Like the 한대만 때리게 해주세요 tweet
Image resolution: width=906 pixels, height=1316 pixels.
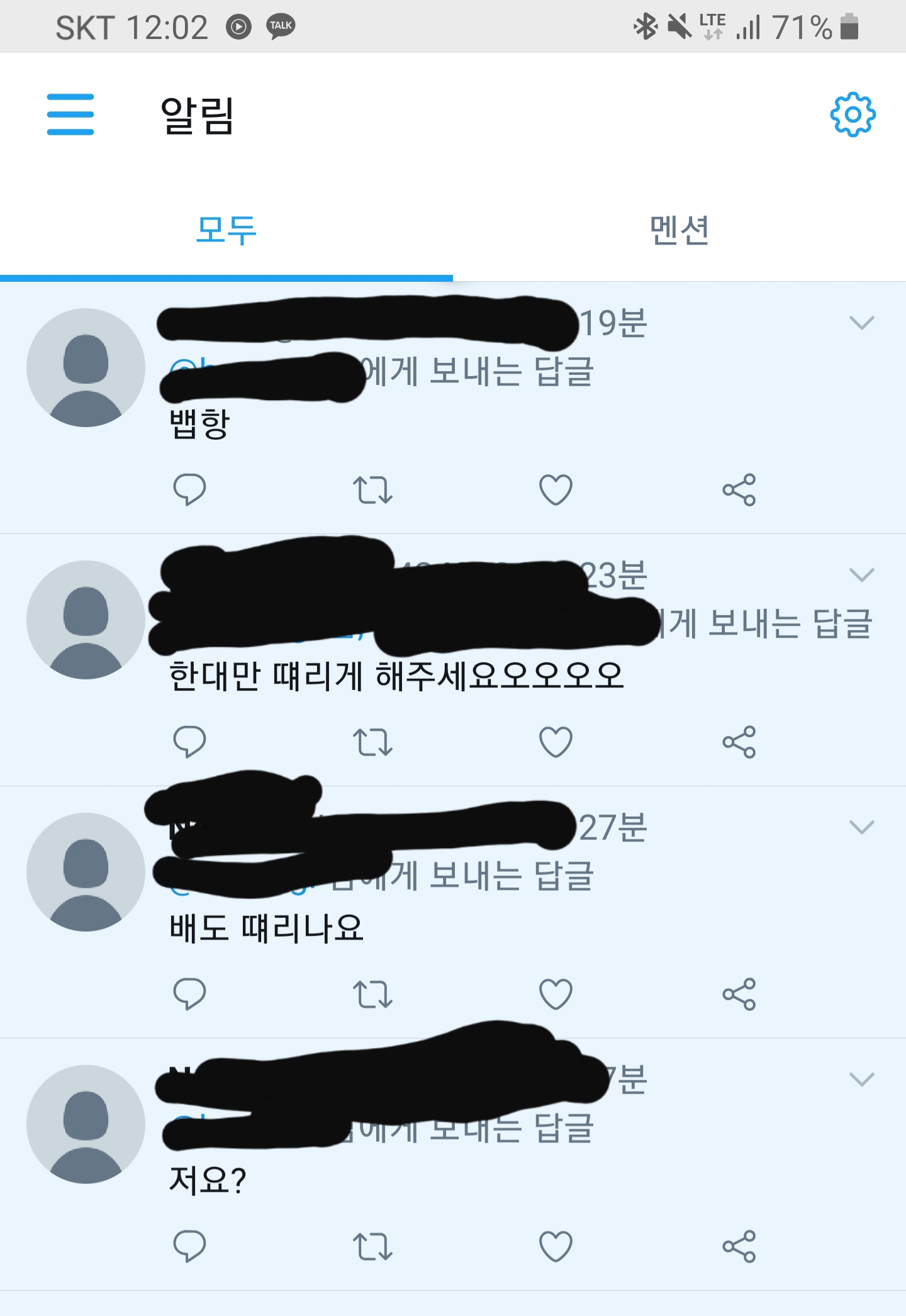[x=556, y=742]
